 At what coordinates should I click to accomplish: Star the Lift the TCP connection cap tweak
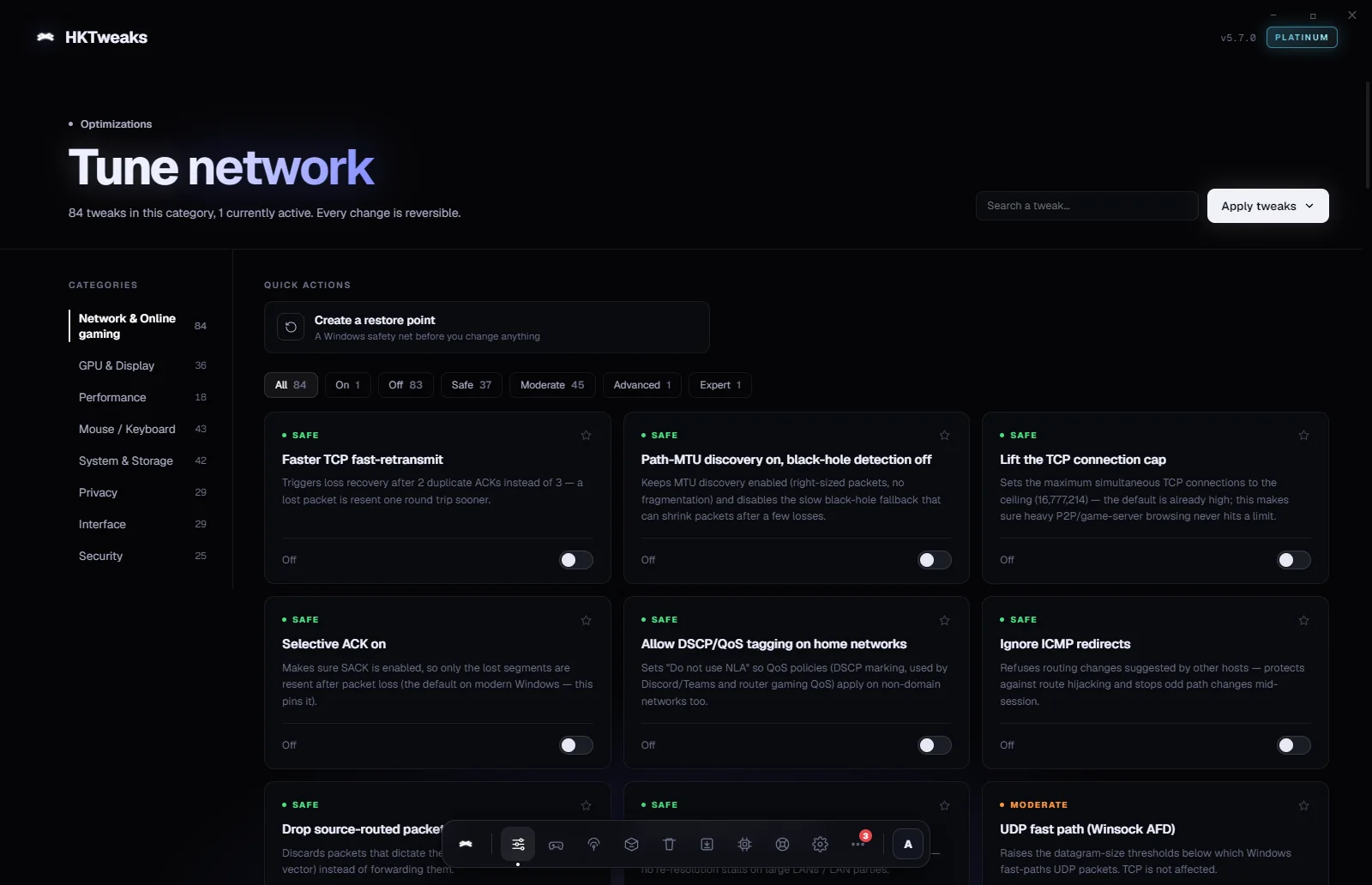tap(1304, 436)
